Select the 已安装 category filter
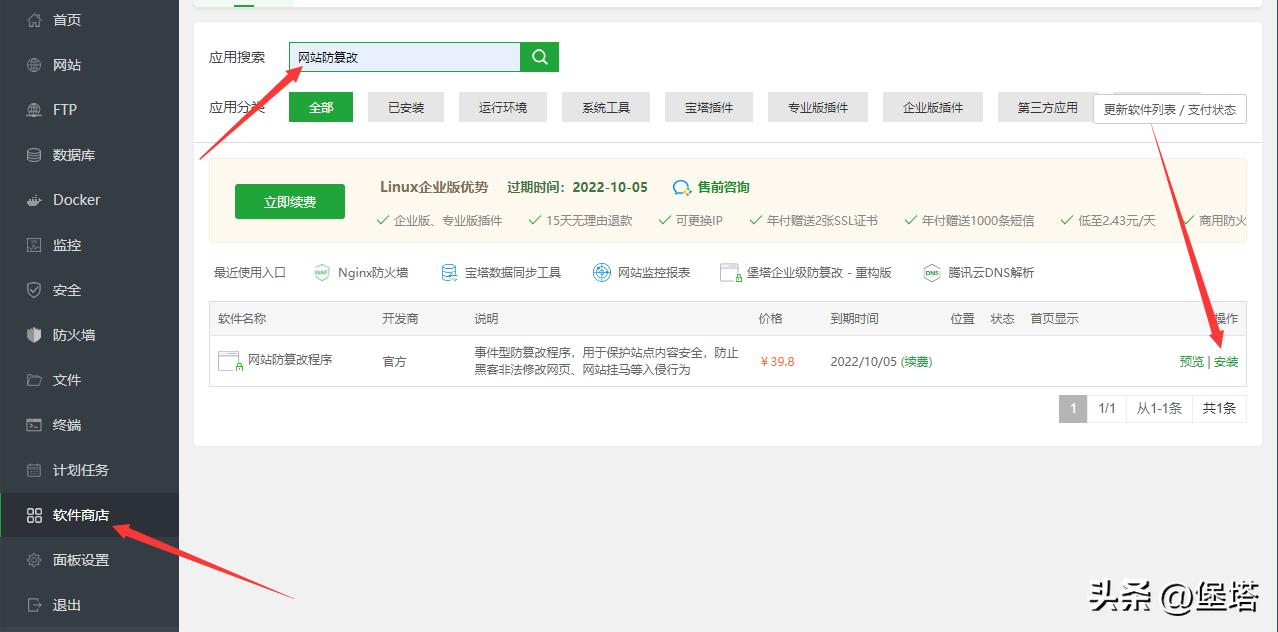 click(405, 107)
